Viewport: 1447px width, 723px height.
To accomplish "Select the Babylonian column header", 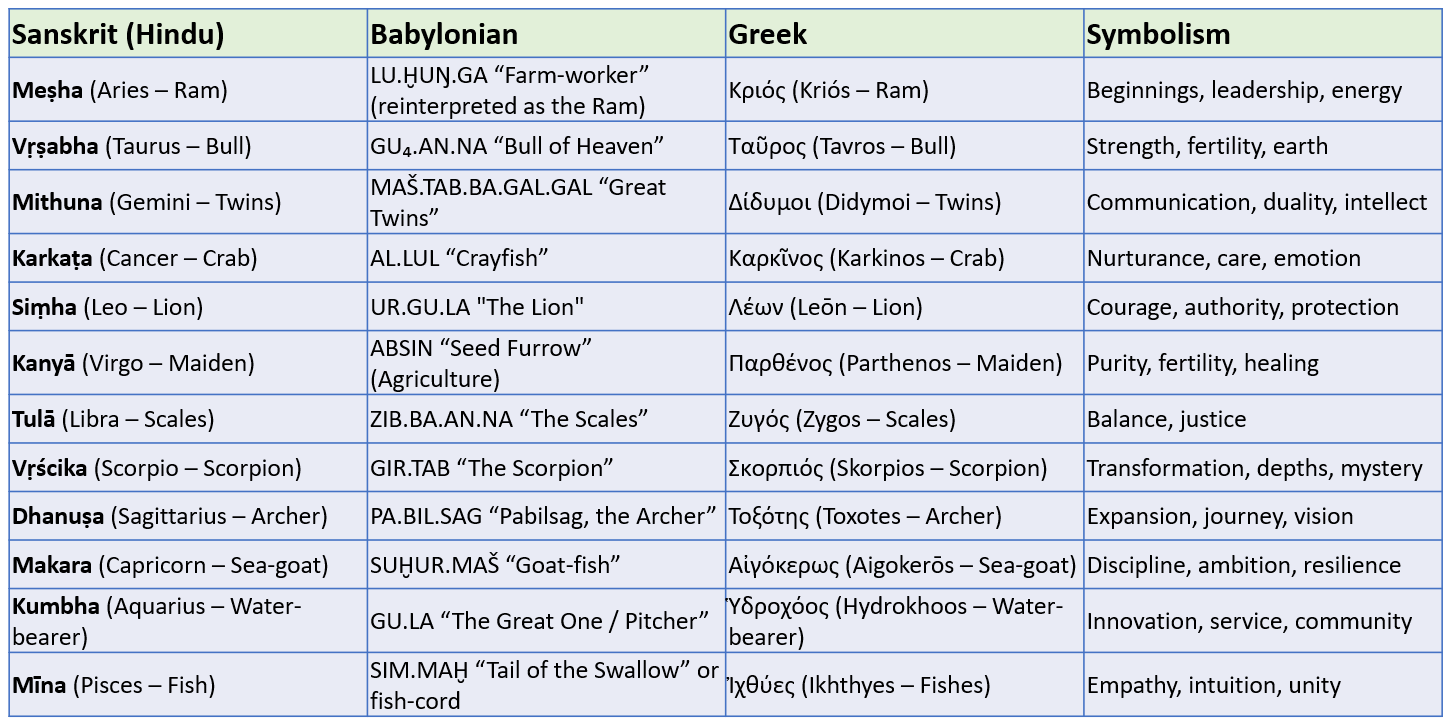I will click(x=444, y=35).
